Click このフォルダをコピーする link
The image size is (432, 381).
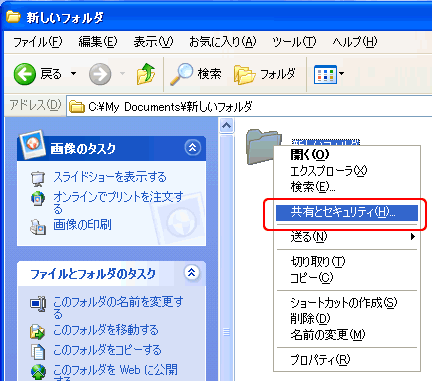pos(107,350)
